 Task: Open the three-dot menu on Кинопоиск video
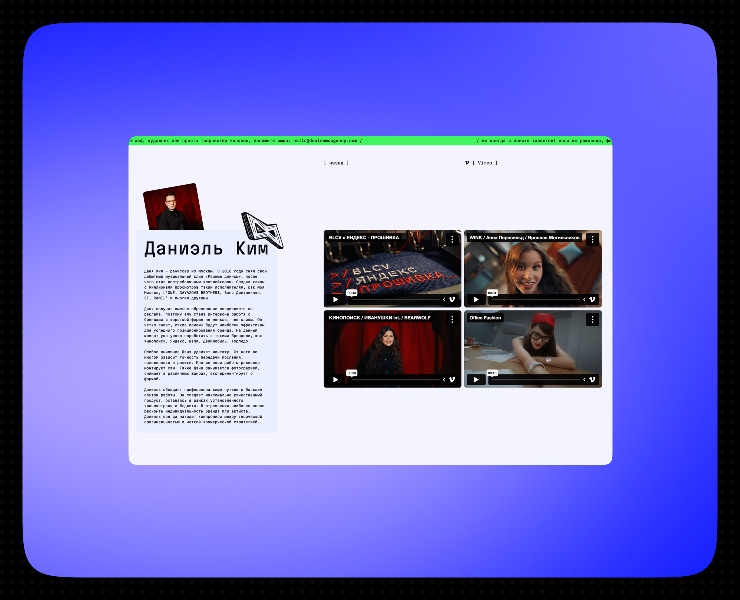pyautogui.click(x=452, y=320)
